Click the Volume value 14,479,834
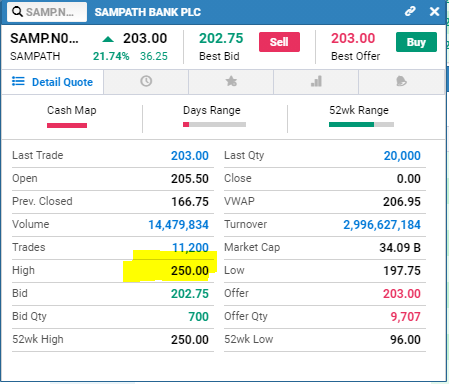The image size is (449, 384). (x=178, y=225)
